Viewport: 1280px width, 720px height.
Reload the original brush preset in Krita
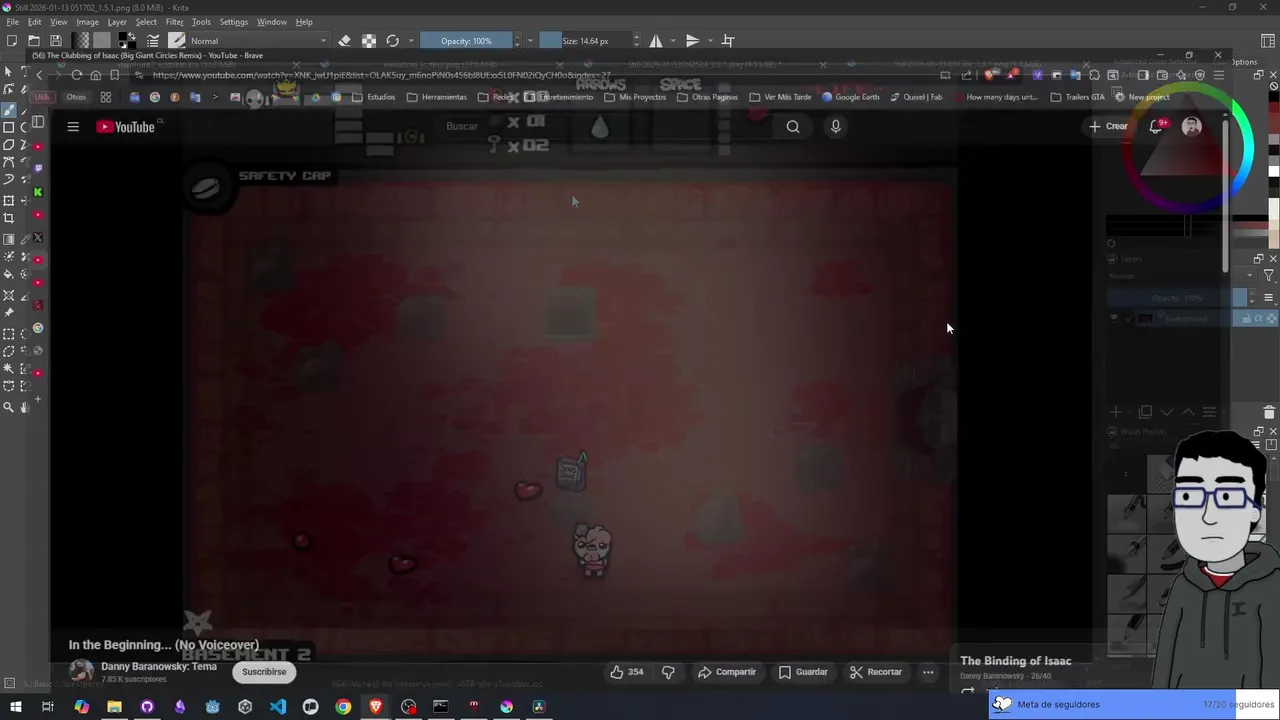coord(392,41)
